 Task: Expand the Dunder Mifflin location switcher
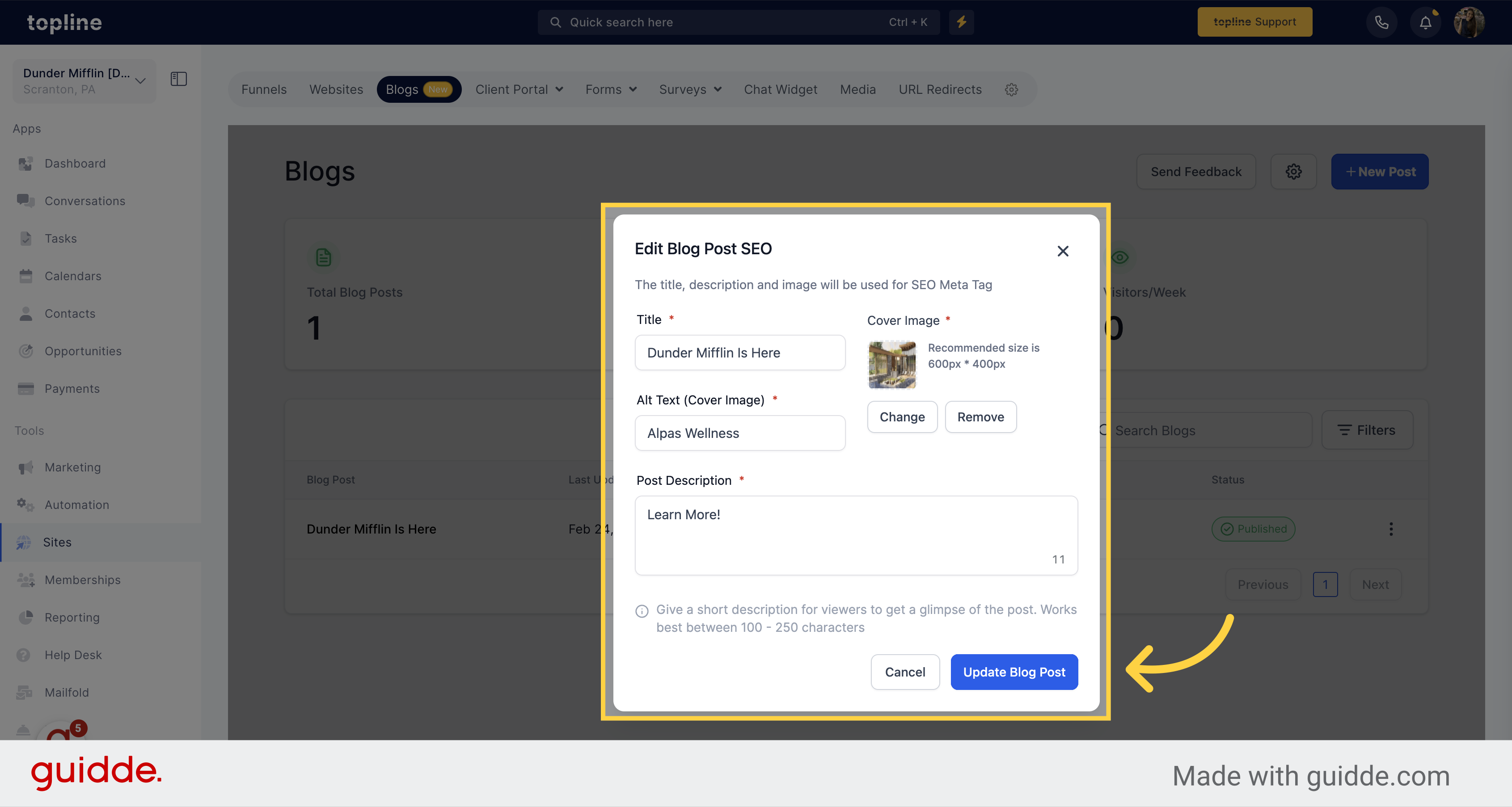pos(84,81)
